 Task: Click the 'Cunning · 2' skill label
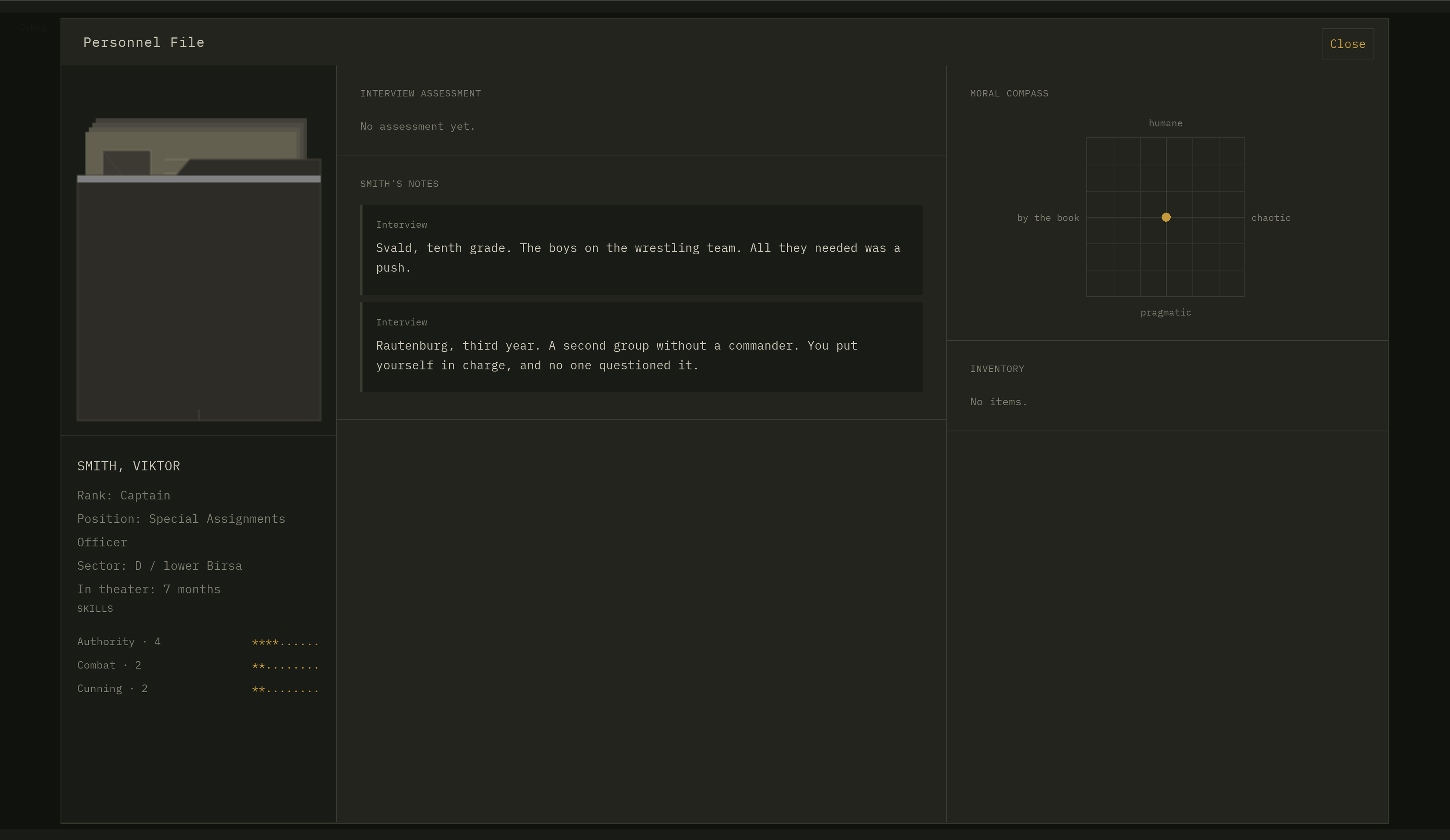click(x=112, y=689)
